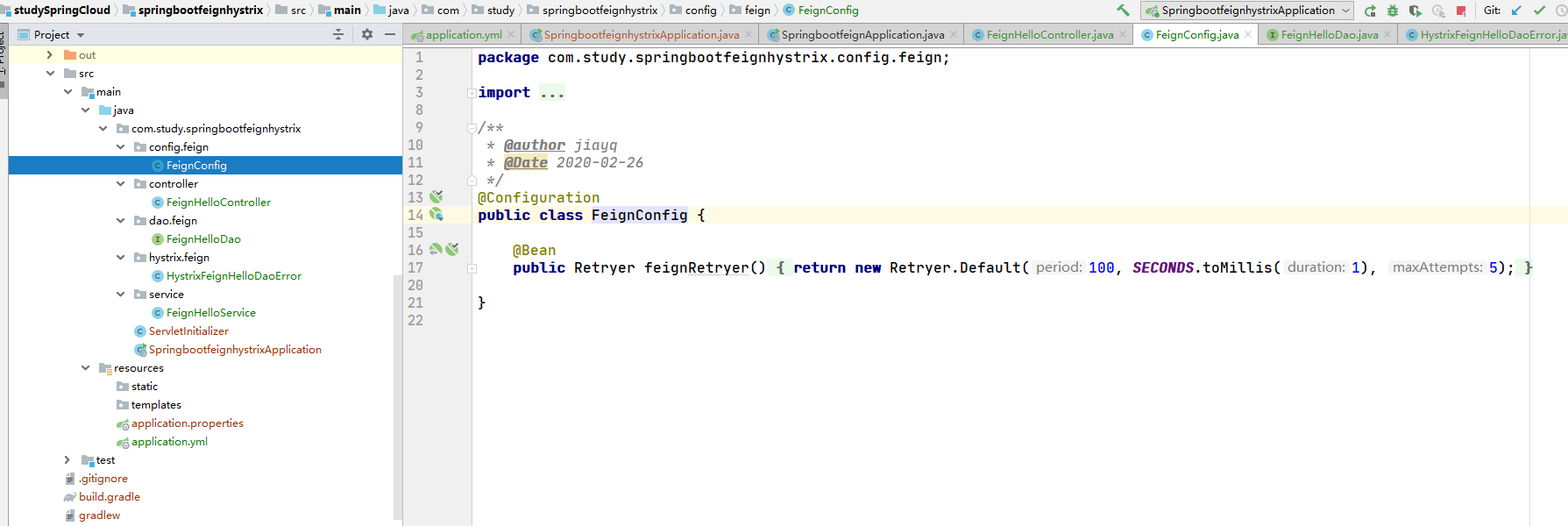The height and width of the screenshot is (526, 1568).
Task: Collapse the src folder
Action: pyautogui.click(x=50, y=73)
